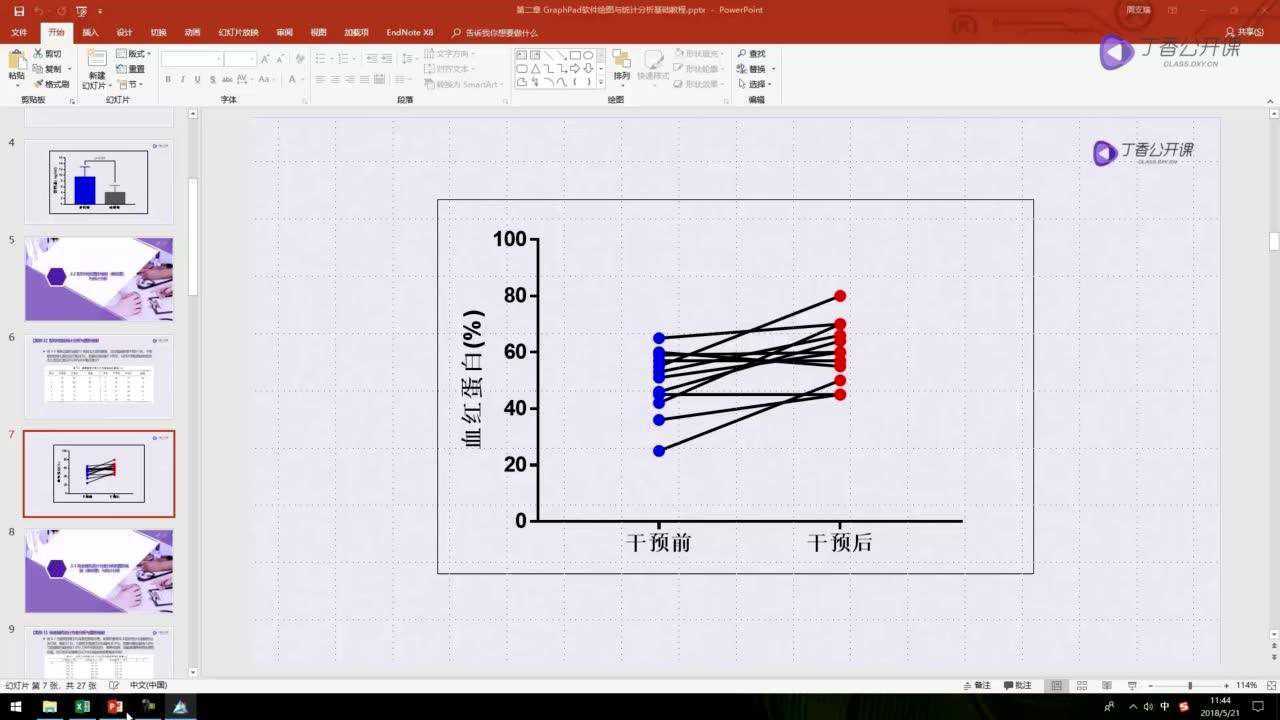Click the Save icon in quick access toolbar
Screen dimensions: 1280x720
click(x=18, y=10)
